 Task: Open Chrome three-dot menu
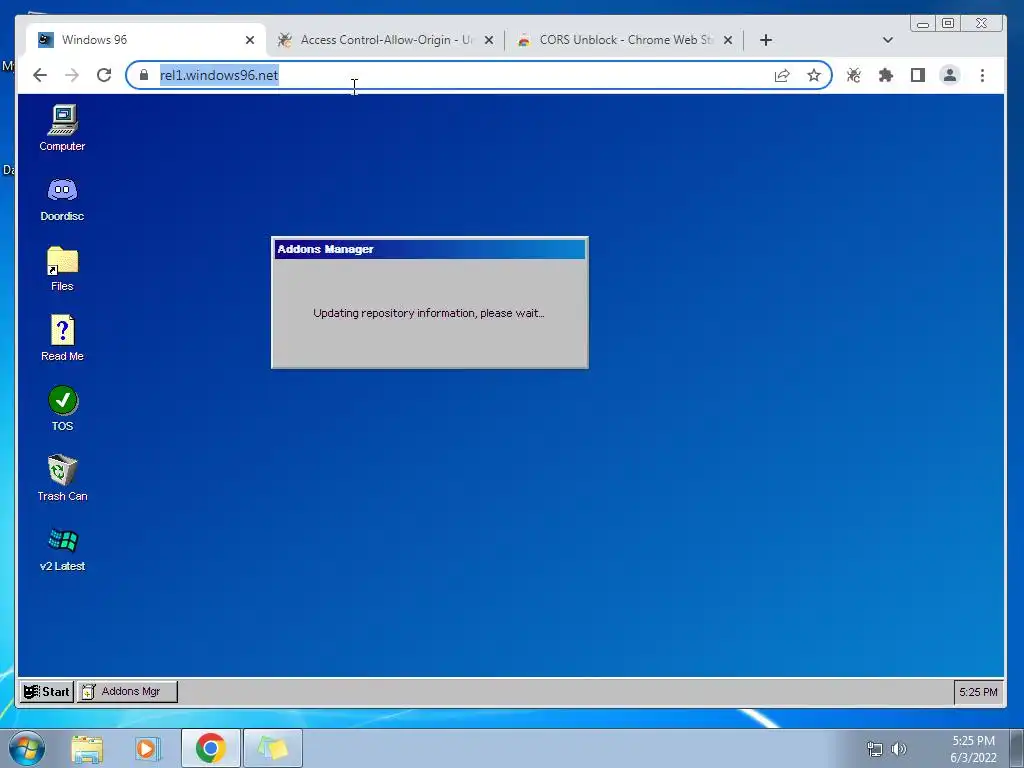click(x=982, y=75)
